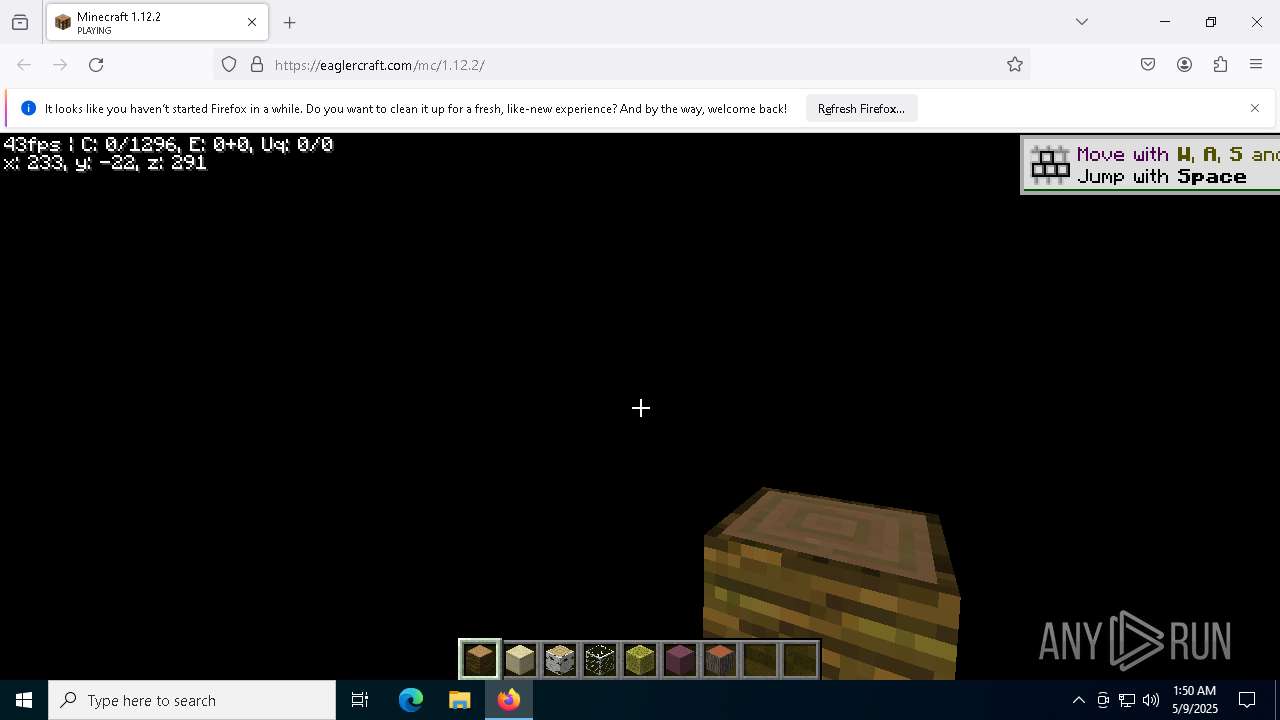Show hidden system tray icons
Viewport: 1280px width, 720px height.
click(1078, 700)
